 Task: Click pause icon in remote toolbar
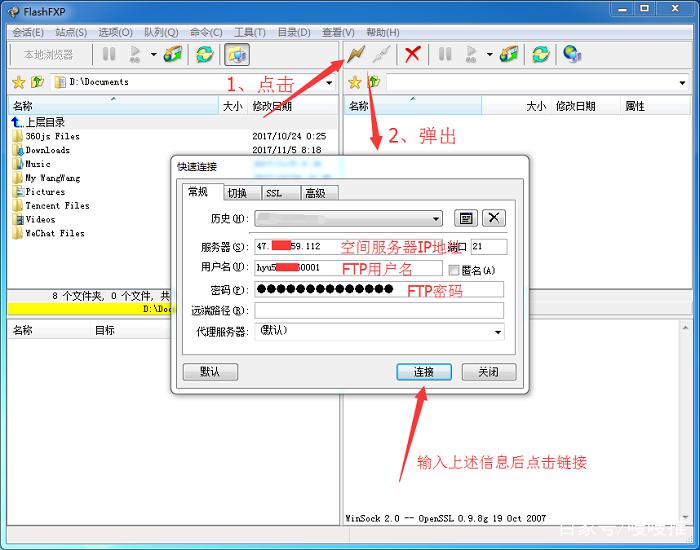[x=445, y=54]
